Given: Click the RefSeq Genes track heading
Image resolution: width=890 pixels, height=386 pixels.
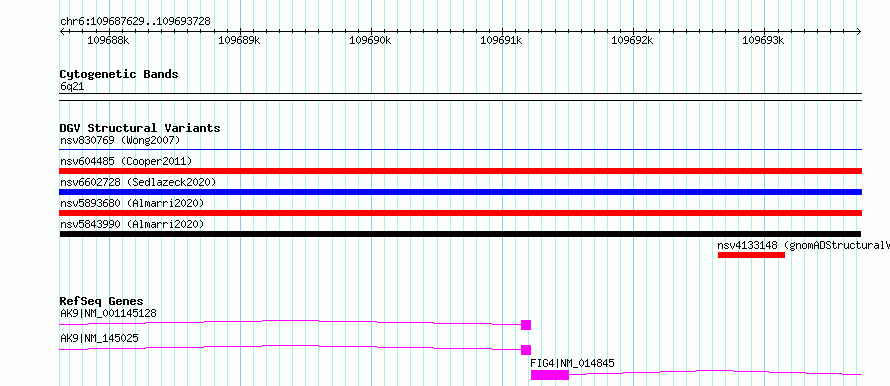Looking at the screenshot, I should click(x=102, y=301).
